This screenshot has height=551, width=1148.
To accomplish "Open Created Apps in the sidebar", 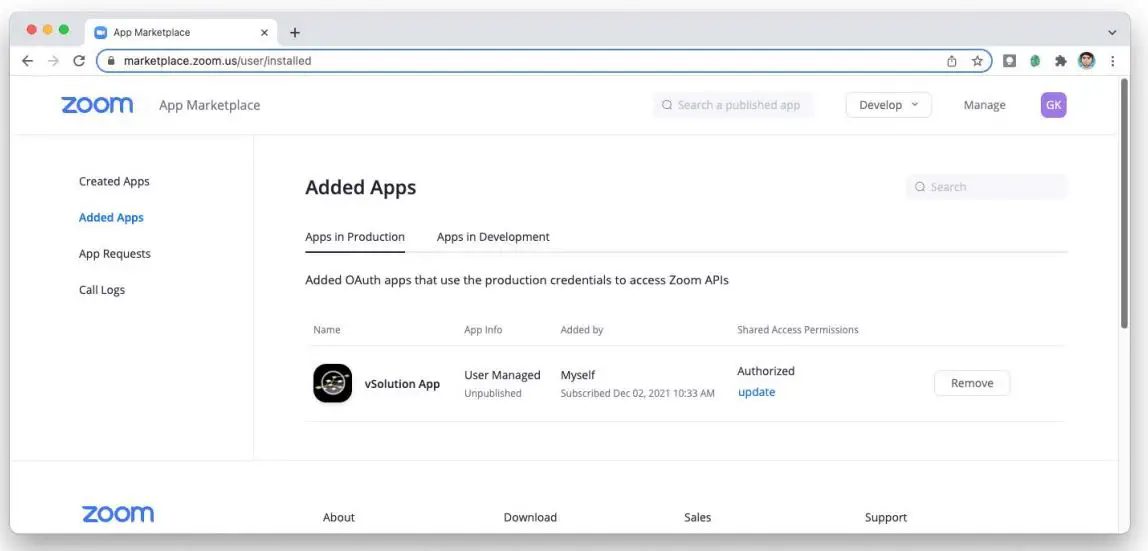I will coord(114,181).
